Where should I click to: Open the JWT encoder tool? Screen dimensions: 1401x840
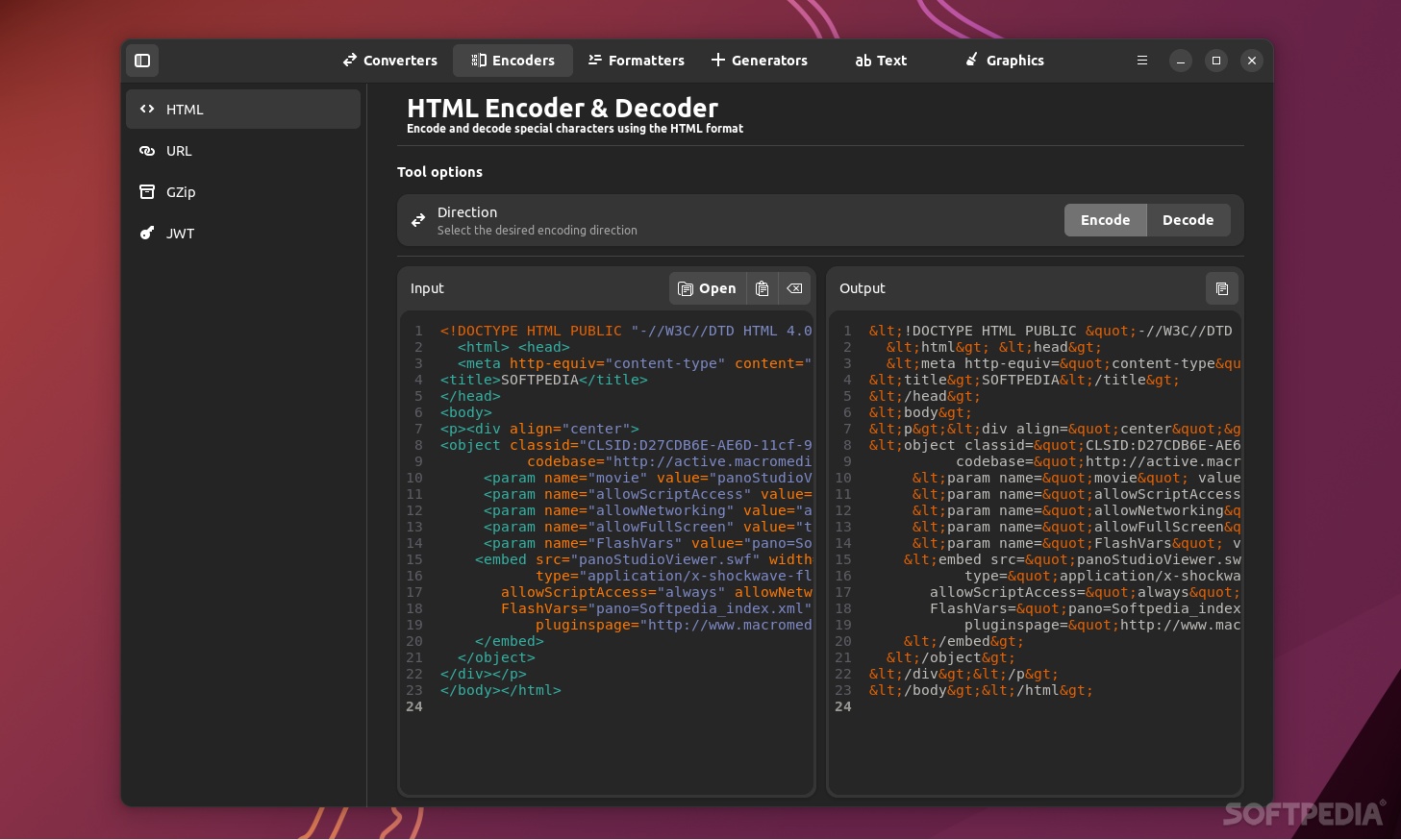[242, 233]
